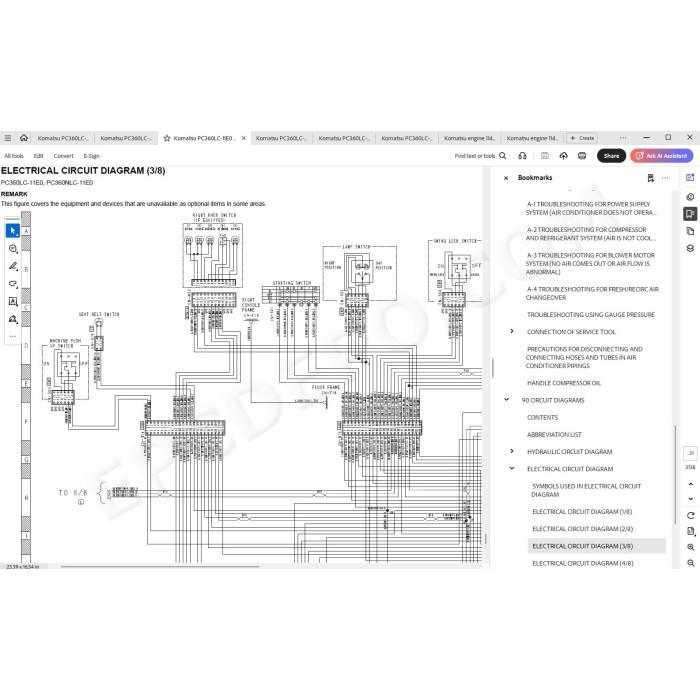Expand the HYDRAULIC CIRCUIT DIAGRAM bookmark
This screenshot has height=700, width=700.
coord(512,451)
